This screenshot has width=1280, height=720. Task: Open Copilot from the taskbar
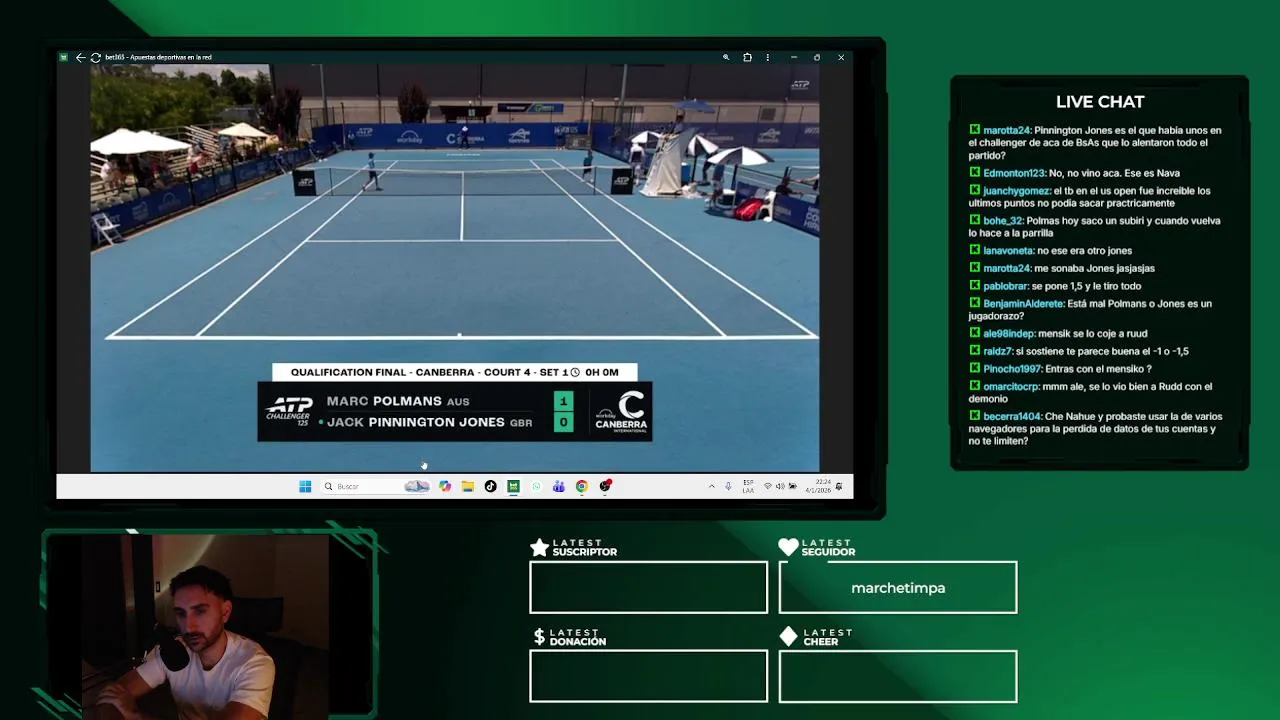[x=445, y=486]
